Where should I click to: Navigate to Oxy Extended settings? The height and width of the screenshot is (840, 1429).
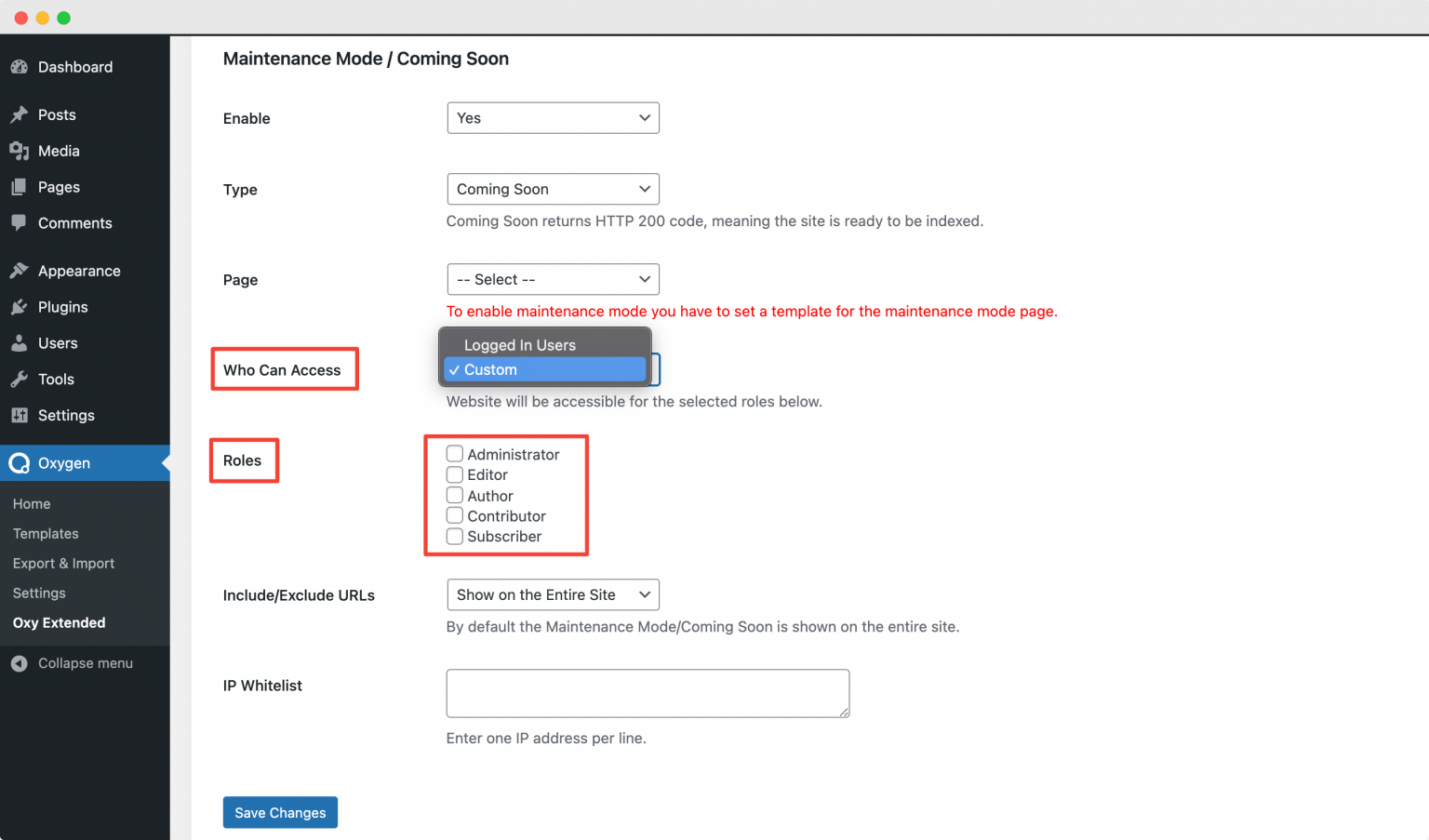coord(59,622)
